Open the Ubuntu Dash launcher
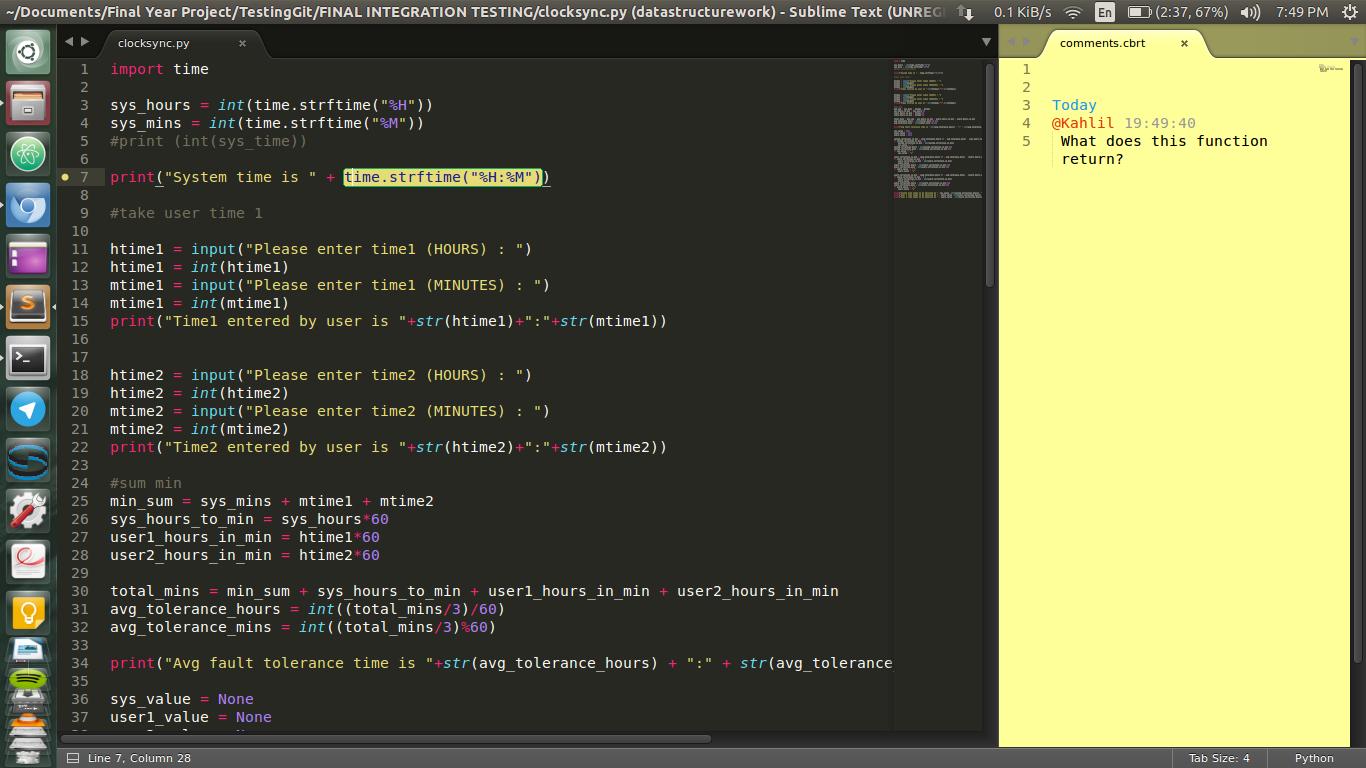 (28, 51)
